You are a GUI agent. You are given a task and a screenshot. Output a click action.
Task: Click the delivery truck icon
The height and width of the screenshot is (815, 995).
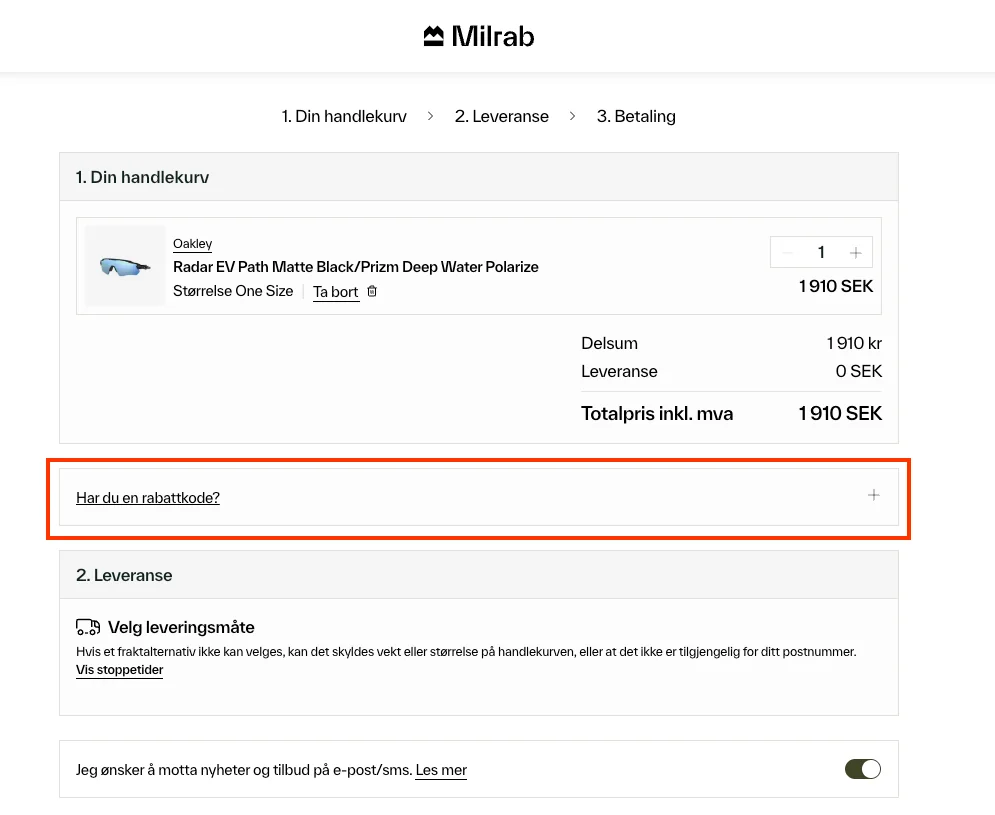[x=88, y=627]
